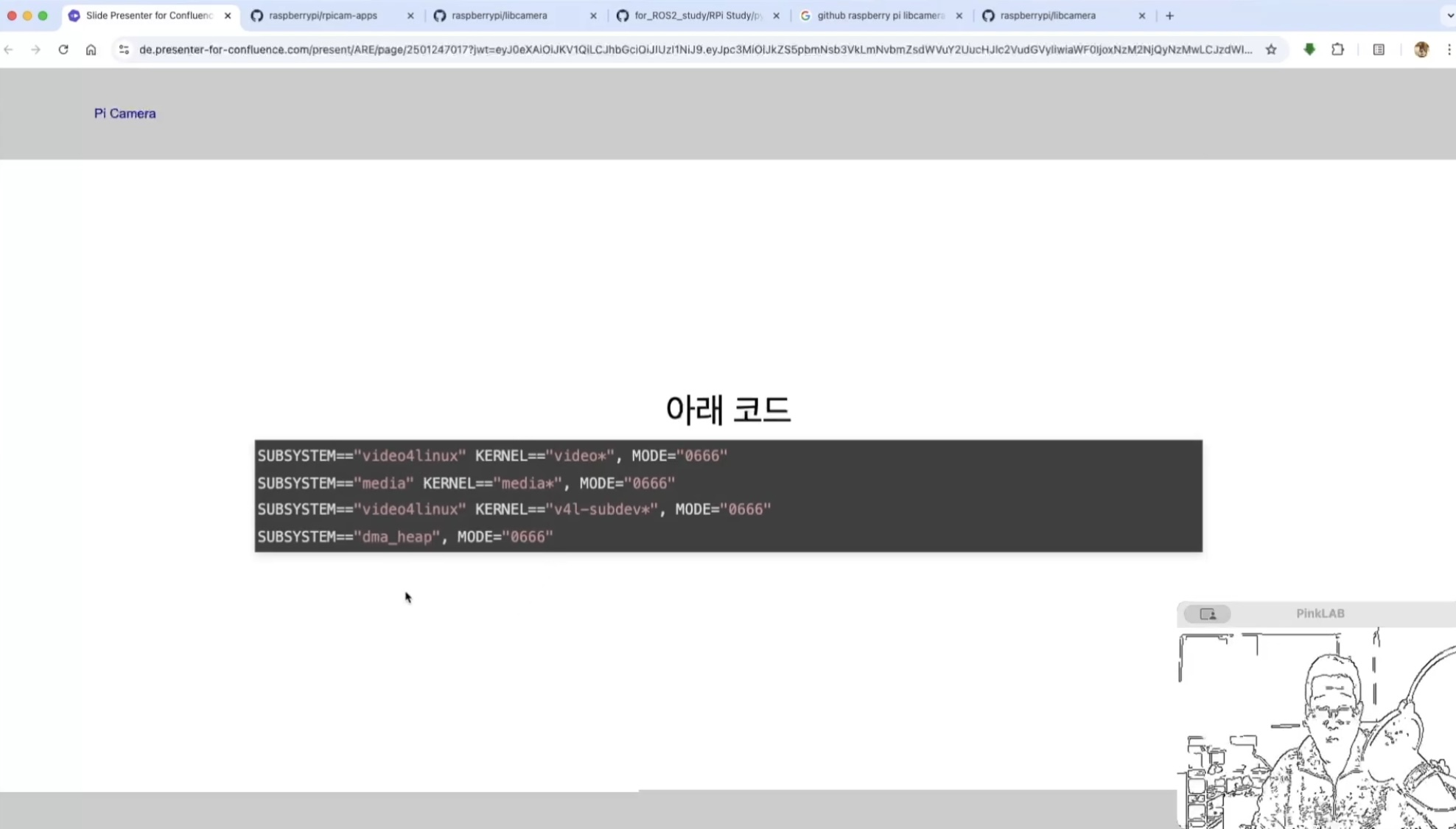
Task: Go back with the browser back arrow
Action: [x=9, y=49]
